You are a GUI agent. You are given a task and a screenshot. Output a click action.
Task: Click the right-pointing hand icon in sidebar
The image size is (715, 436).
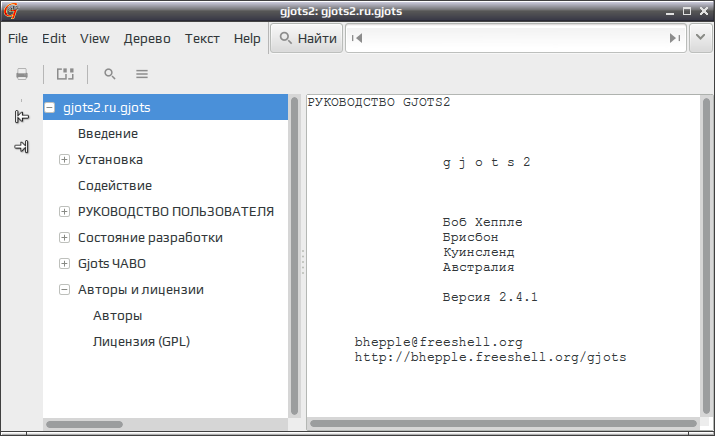[x=21, y=147]
